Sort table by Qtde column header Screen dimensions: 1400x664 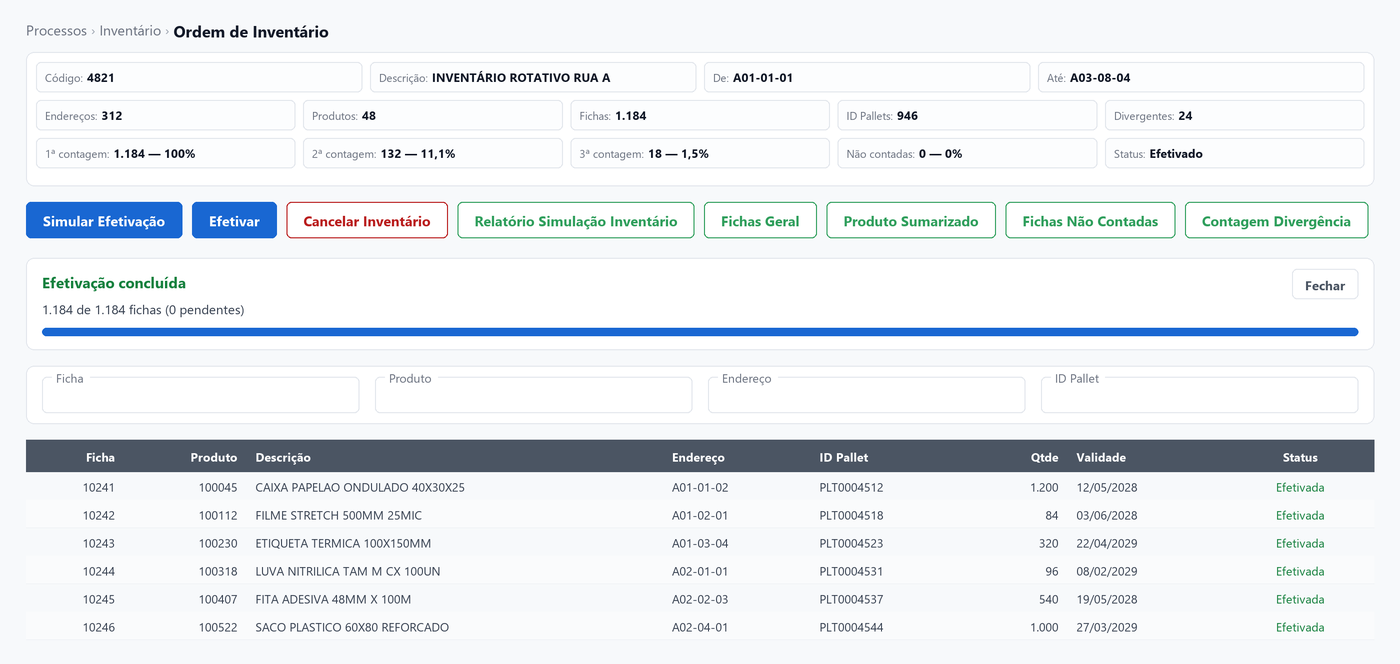(1044, 457)
